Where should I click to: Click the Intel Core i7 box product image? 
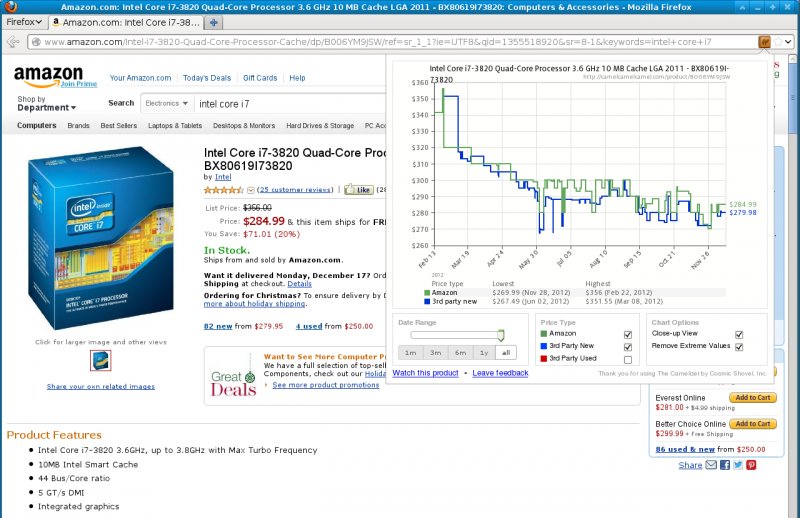pos(102,237)
